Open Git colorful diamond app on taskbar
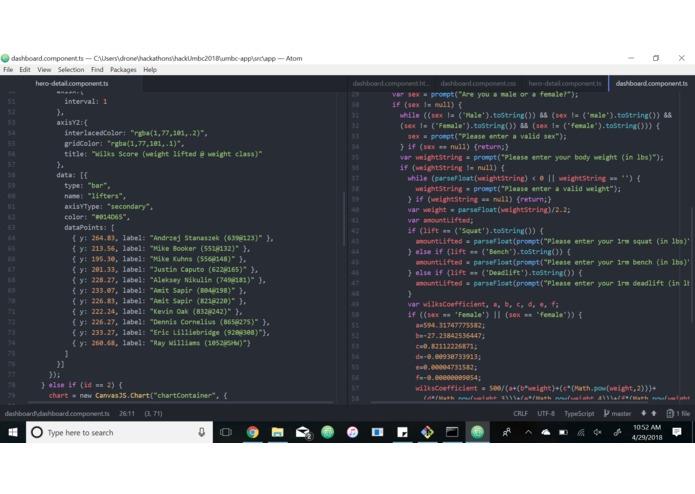This screenshot has width=695, height=494. point(428,432)
